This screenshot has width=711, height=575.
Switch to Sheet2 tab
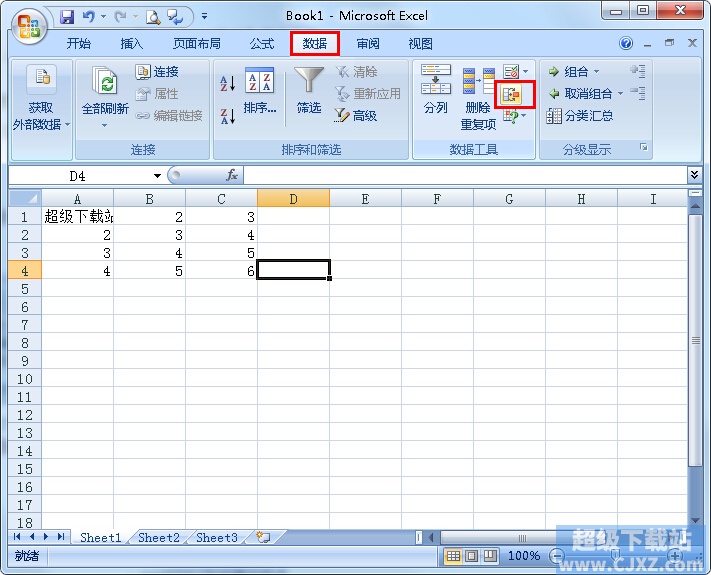coord(159,537)
